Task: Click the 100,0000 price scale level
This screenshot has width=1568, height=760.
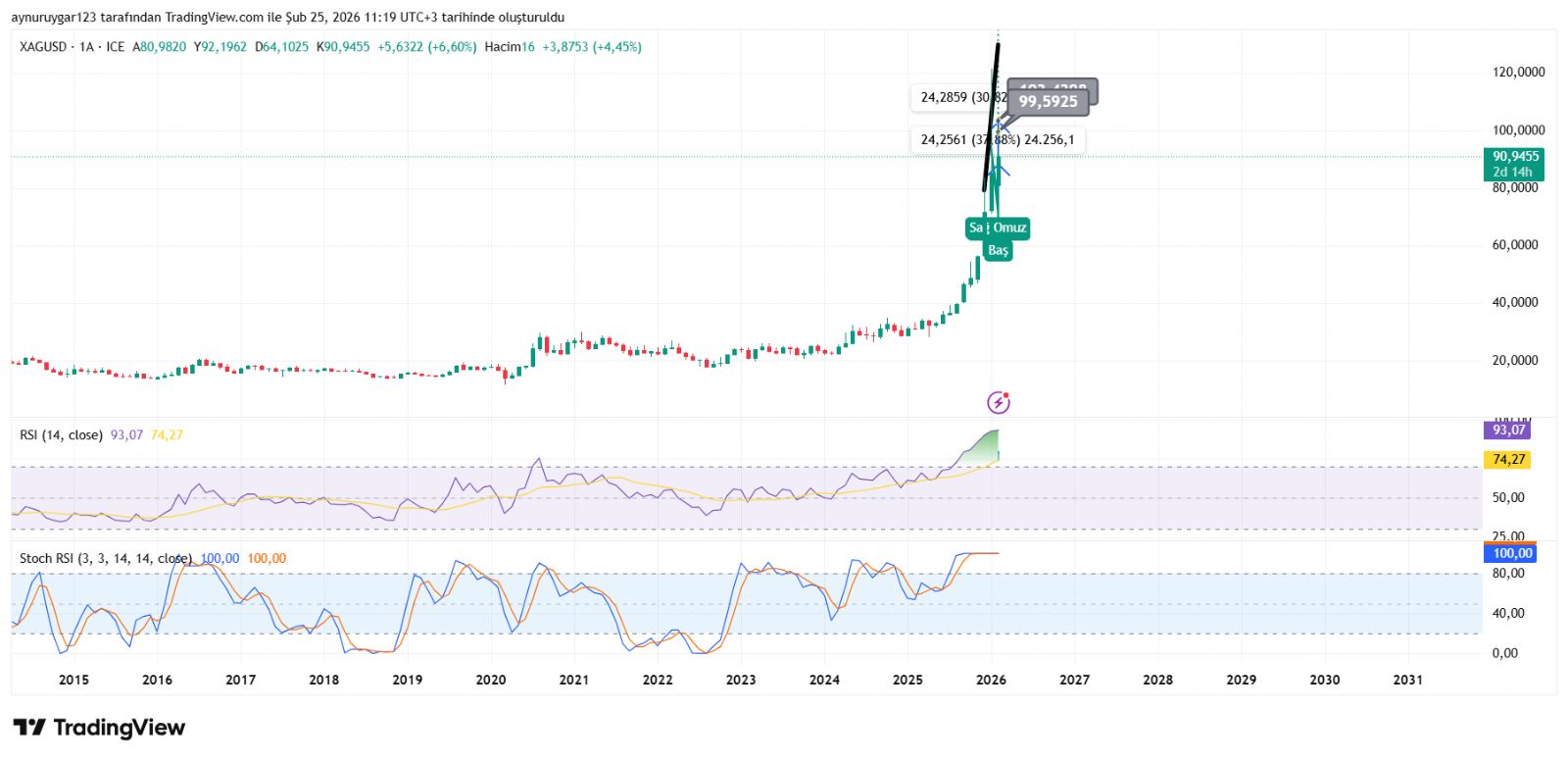Action: click(1518, 130)
